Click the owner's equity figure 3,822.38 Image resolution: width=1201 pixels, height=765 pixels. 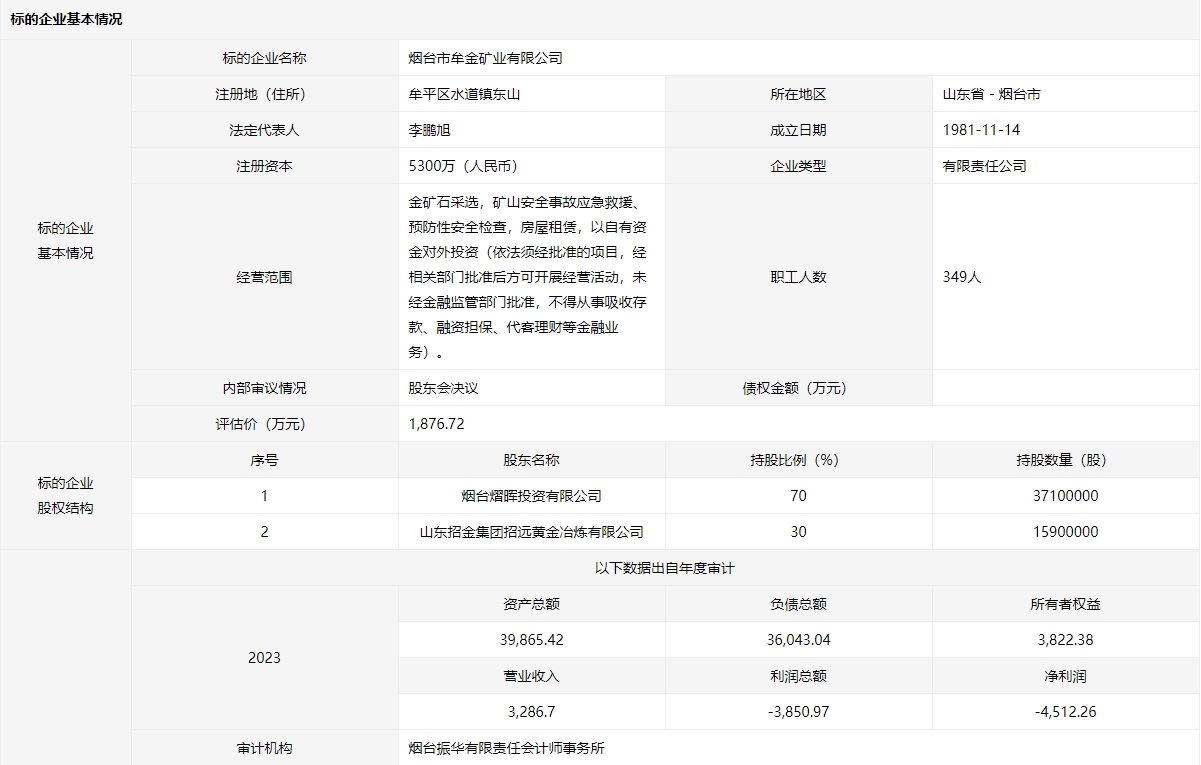pyautogui.click(x=1066, y=640)
